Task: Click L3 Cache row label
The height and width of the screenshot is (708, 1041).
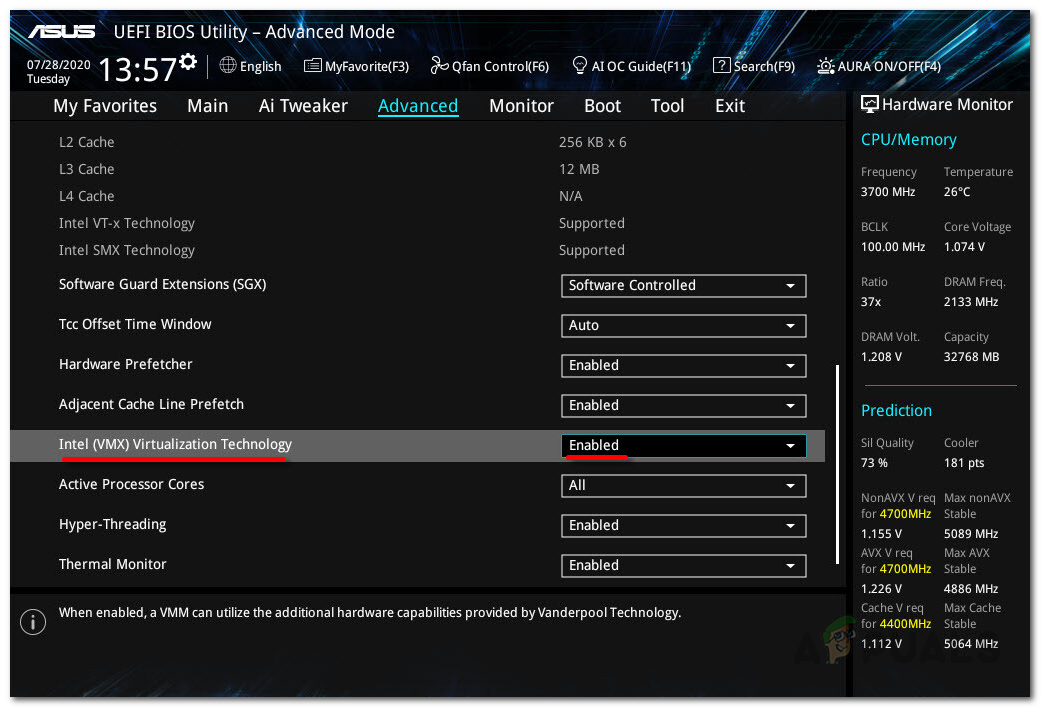Action: [86, 169]
